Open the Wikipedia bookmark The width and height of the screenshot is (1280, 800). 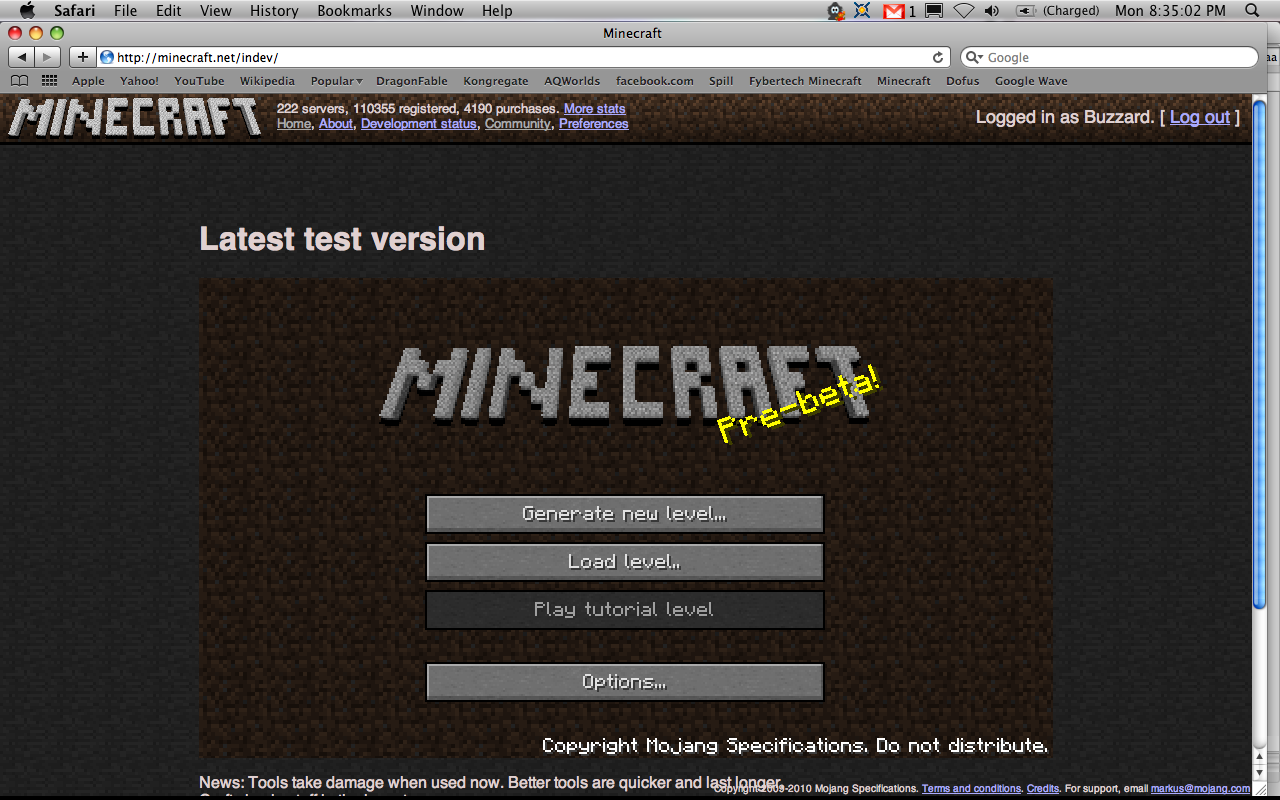tap(267, 81)
